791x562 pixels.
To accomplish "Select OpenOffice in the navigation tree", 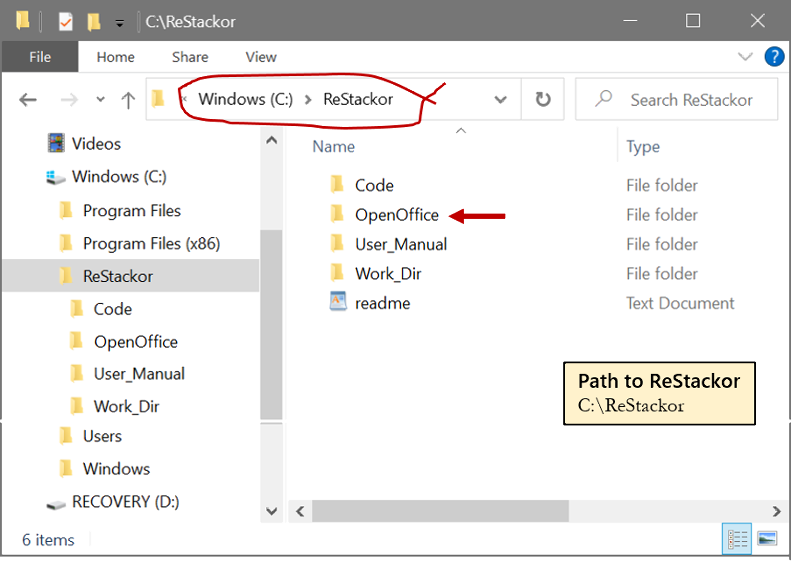I will 136,342.
